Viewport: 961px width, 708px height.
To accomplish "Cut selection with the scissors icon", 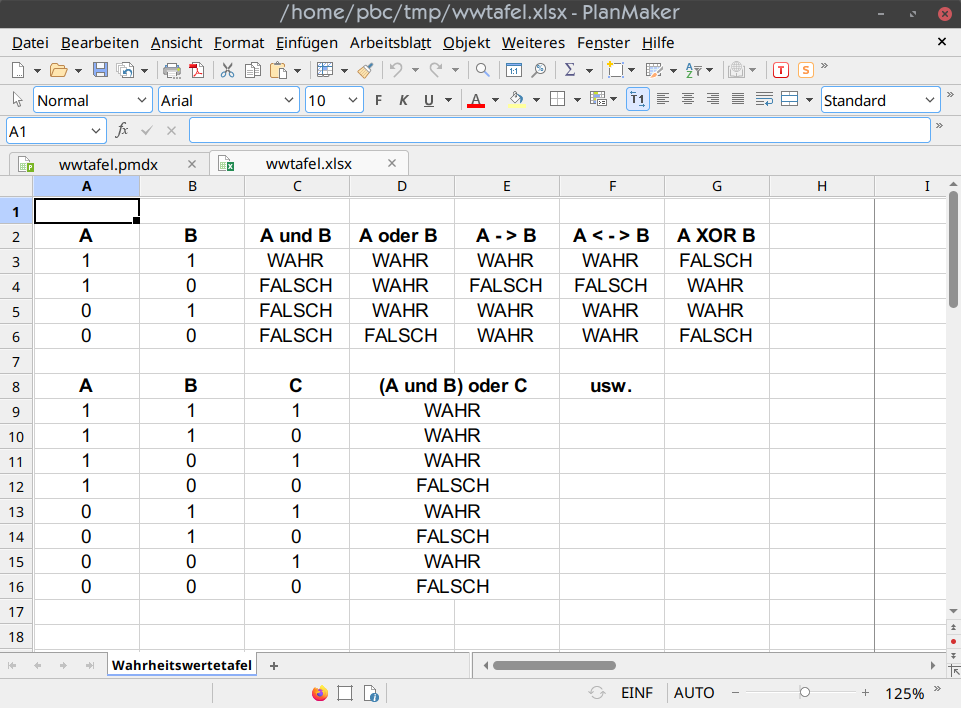I will click(227, 70).
